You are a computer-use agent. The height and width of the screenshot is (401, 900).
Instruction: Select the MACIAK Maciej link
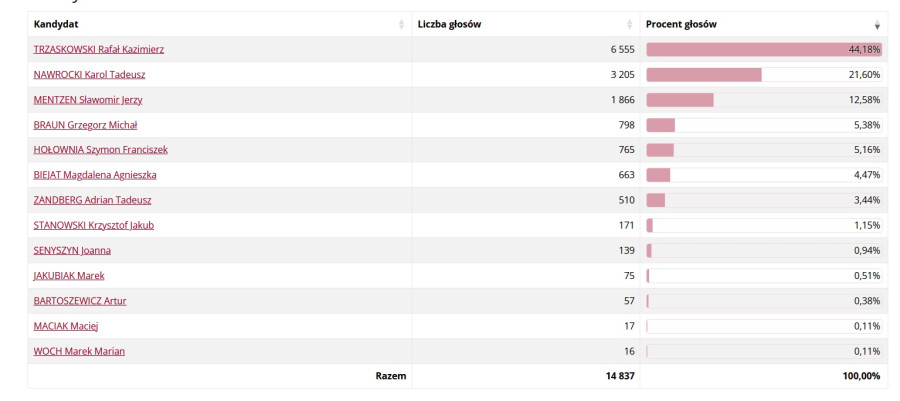pos(66,326)
